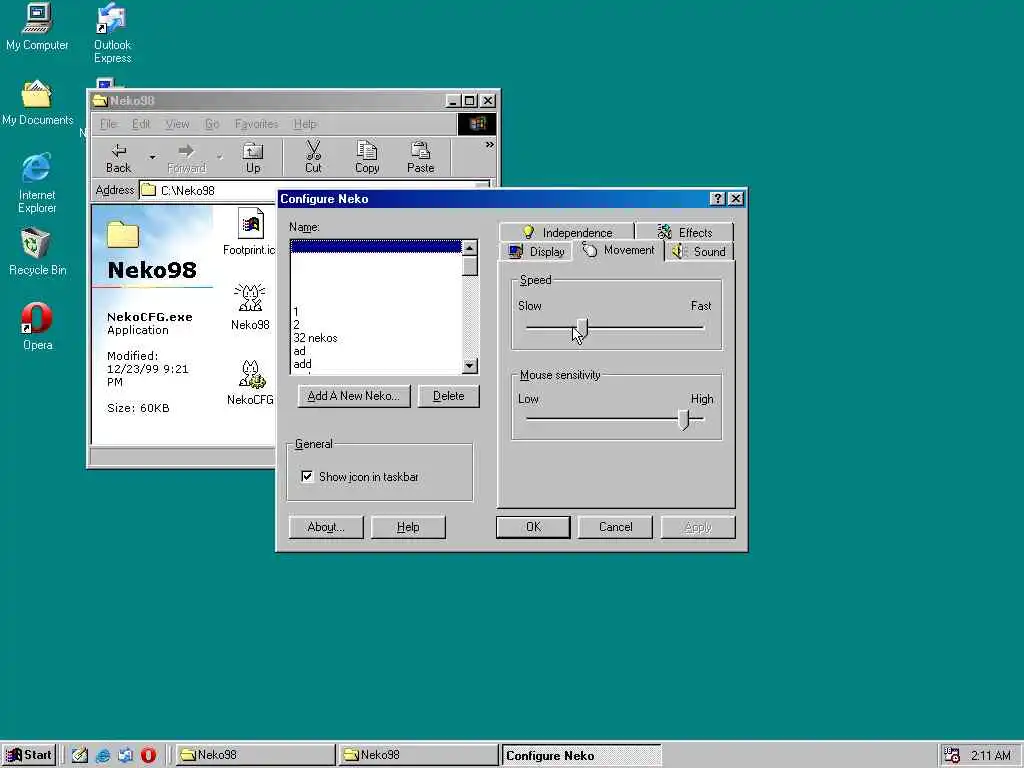Click the context help question mark button

pos(717,199)
